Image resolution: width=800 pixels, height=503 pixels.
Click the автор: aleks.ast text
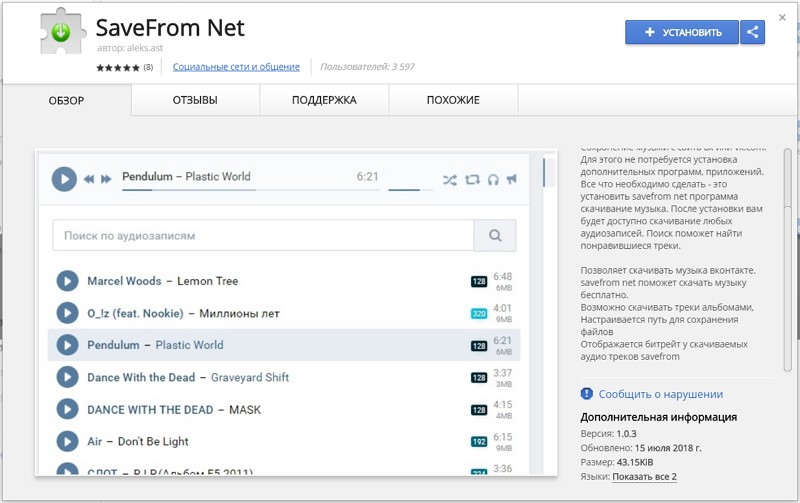130,48
